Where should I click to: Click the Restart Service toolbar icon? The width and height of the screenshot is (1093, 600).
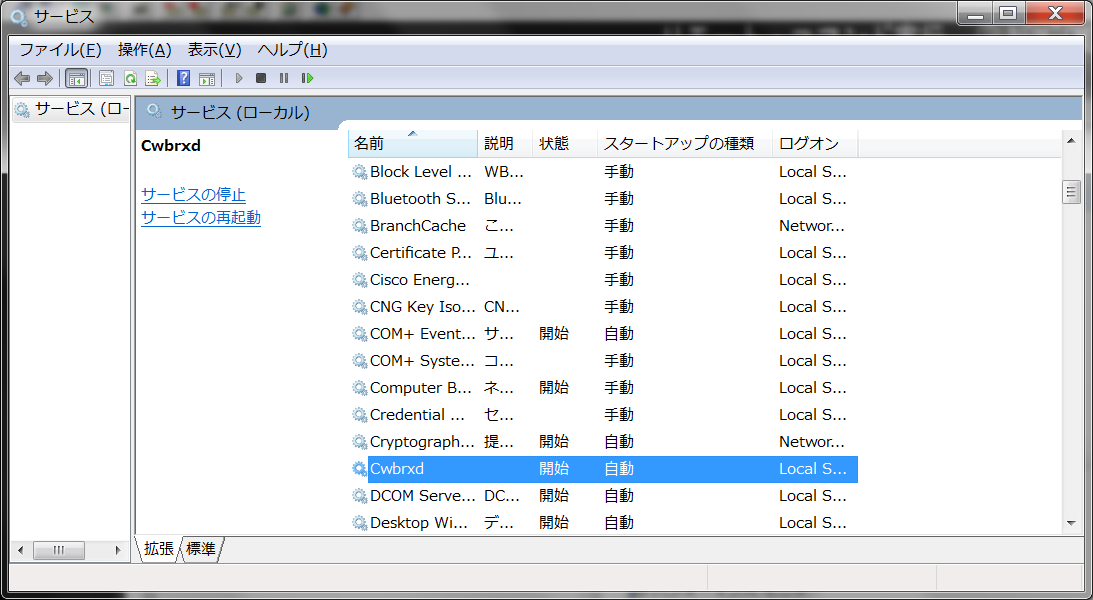pyautogui.click(x=308, y=78)
